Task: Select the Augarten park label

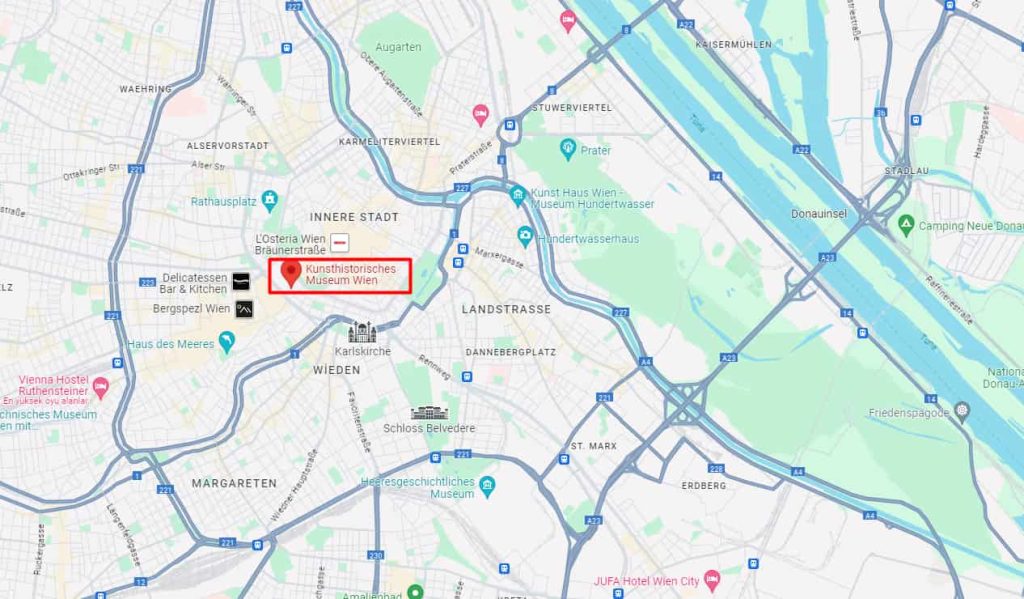Action: [x=398, y=47]
